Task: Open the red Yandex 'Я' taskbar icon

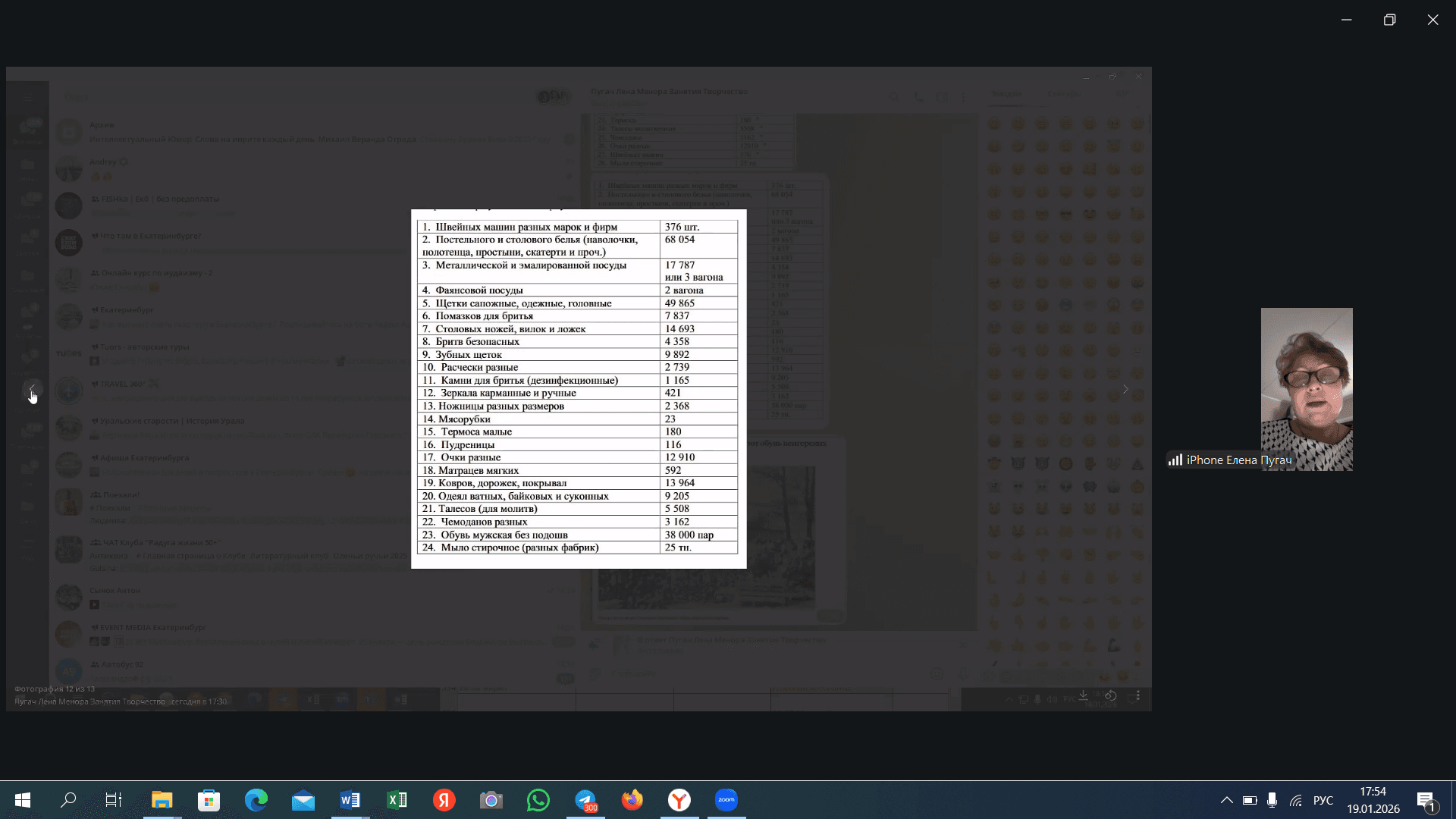Action: [444, 800]
